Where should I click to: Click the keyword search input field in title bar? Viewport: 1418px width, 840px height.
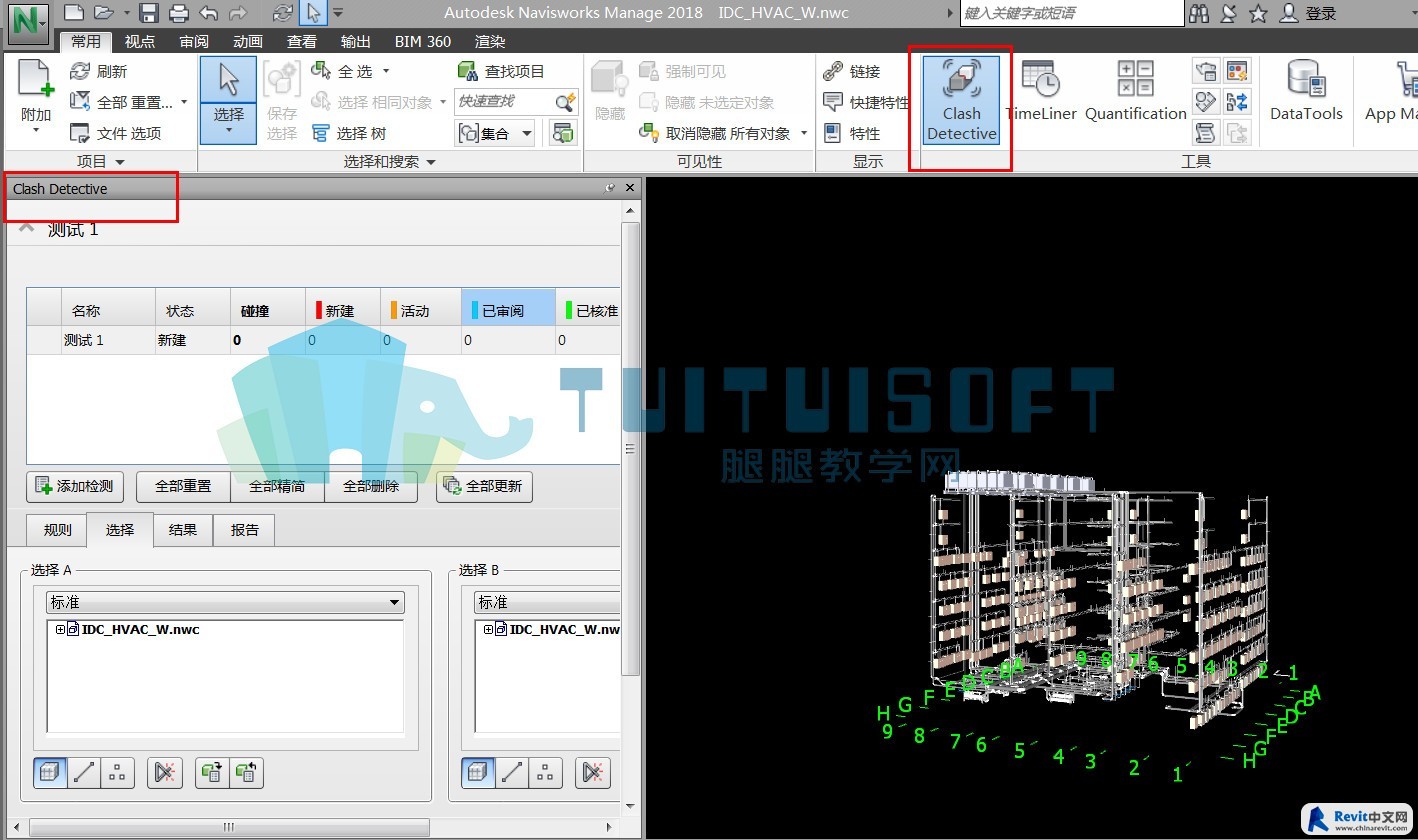(1072, 13)
